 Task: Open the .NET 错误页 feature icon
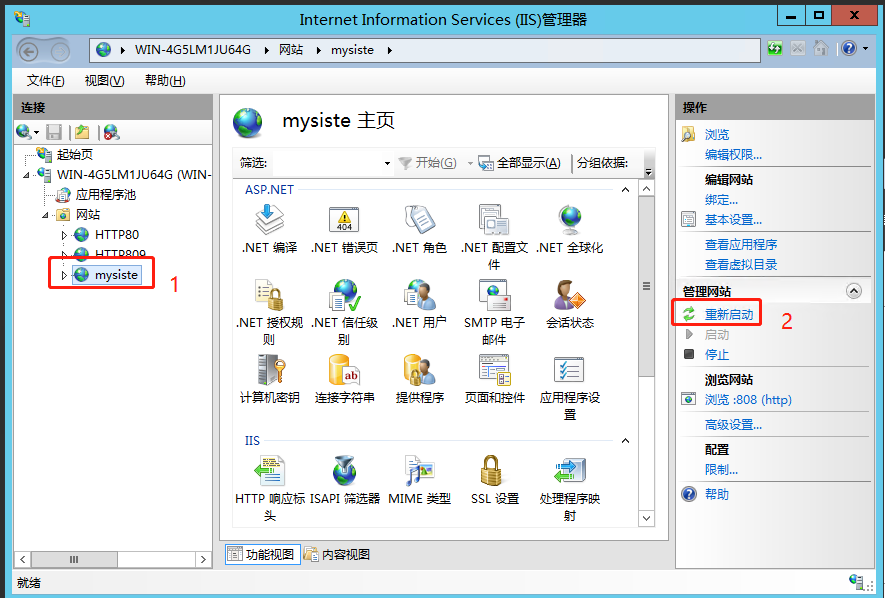click(x=344, y=228)
